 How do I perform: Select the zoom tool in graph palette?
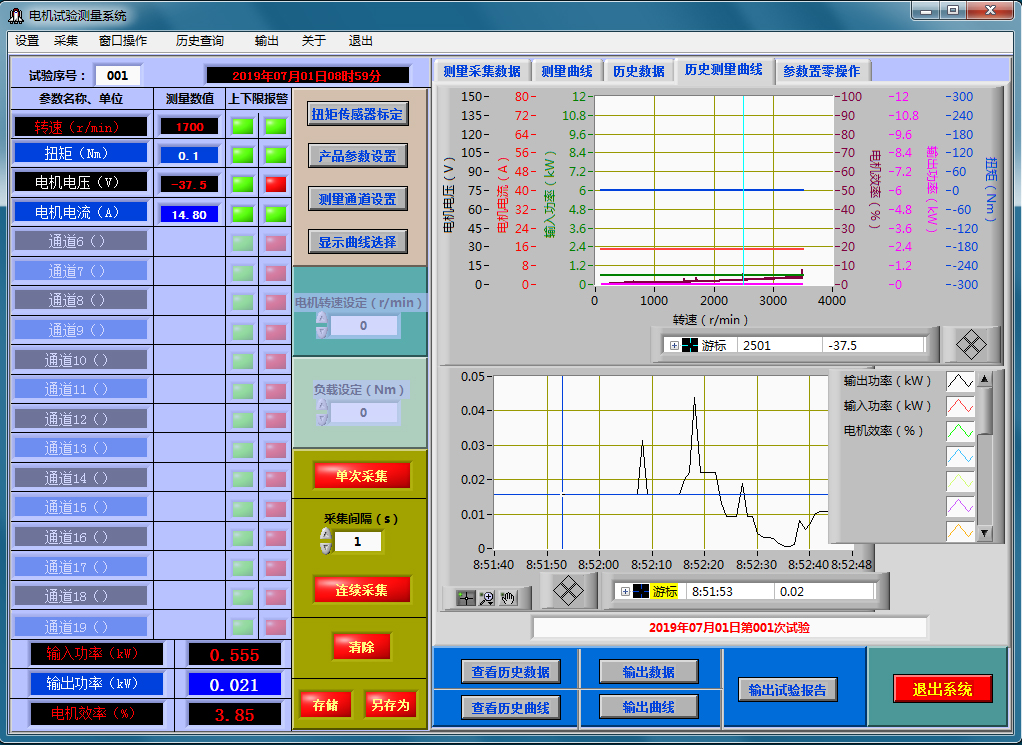487,598
